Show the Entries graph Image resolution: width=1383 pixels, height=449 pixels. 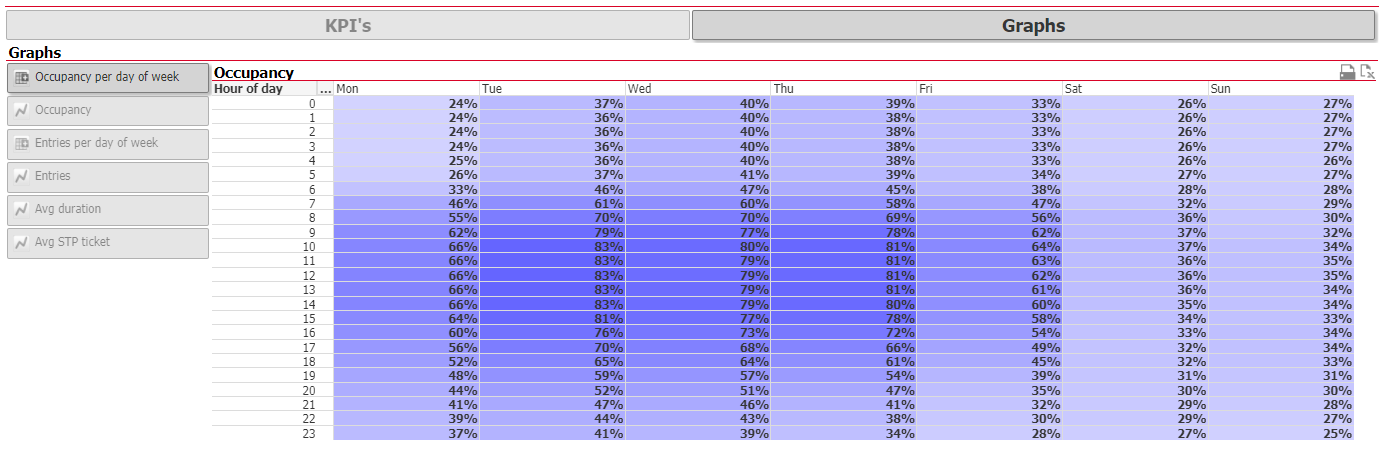[108, 176]
